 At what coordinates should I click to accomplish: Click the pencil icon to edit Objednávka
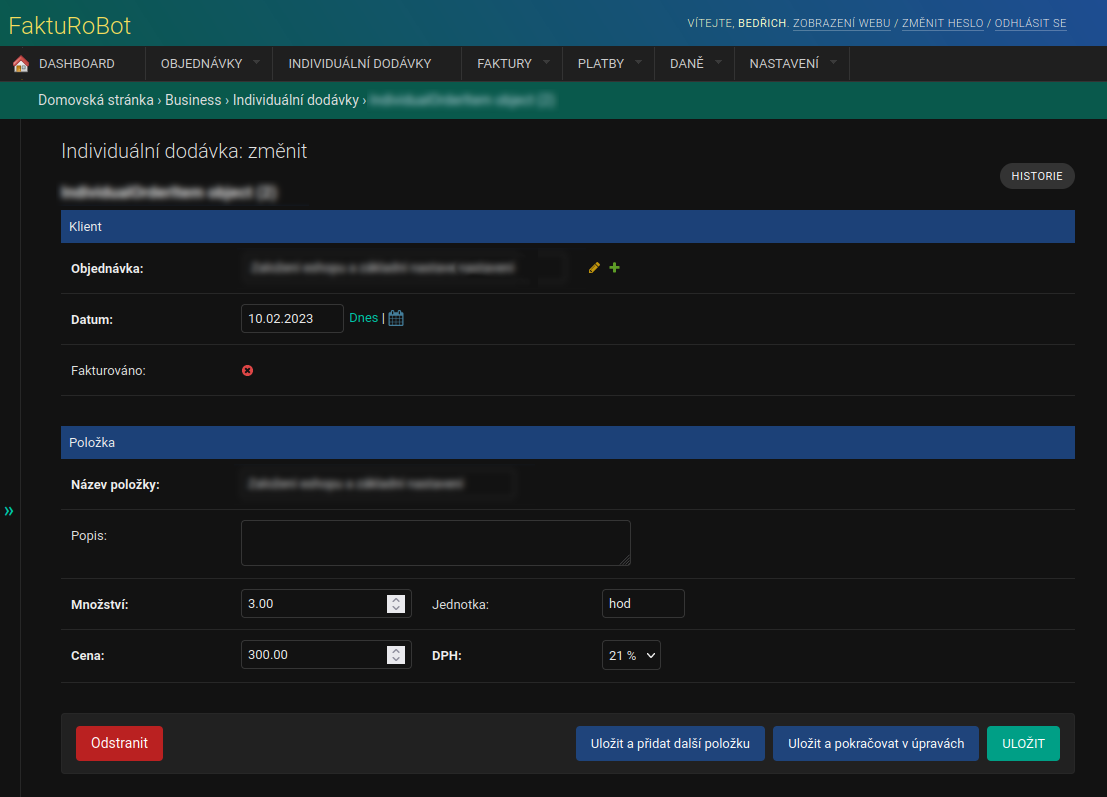pos(595,268)
